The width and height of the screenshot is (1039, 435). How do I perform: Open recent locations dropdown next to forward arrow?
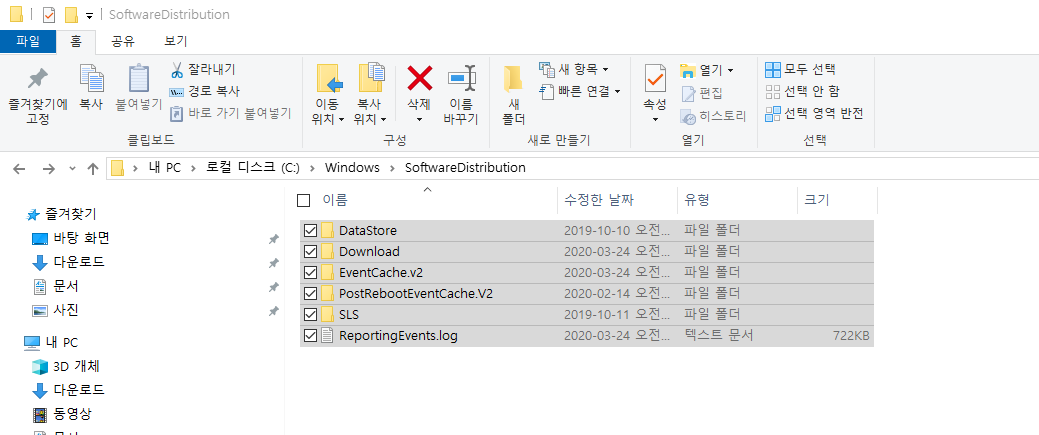pyautogui.click(x=72, y=168)
